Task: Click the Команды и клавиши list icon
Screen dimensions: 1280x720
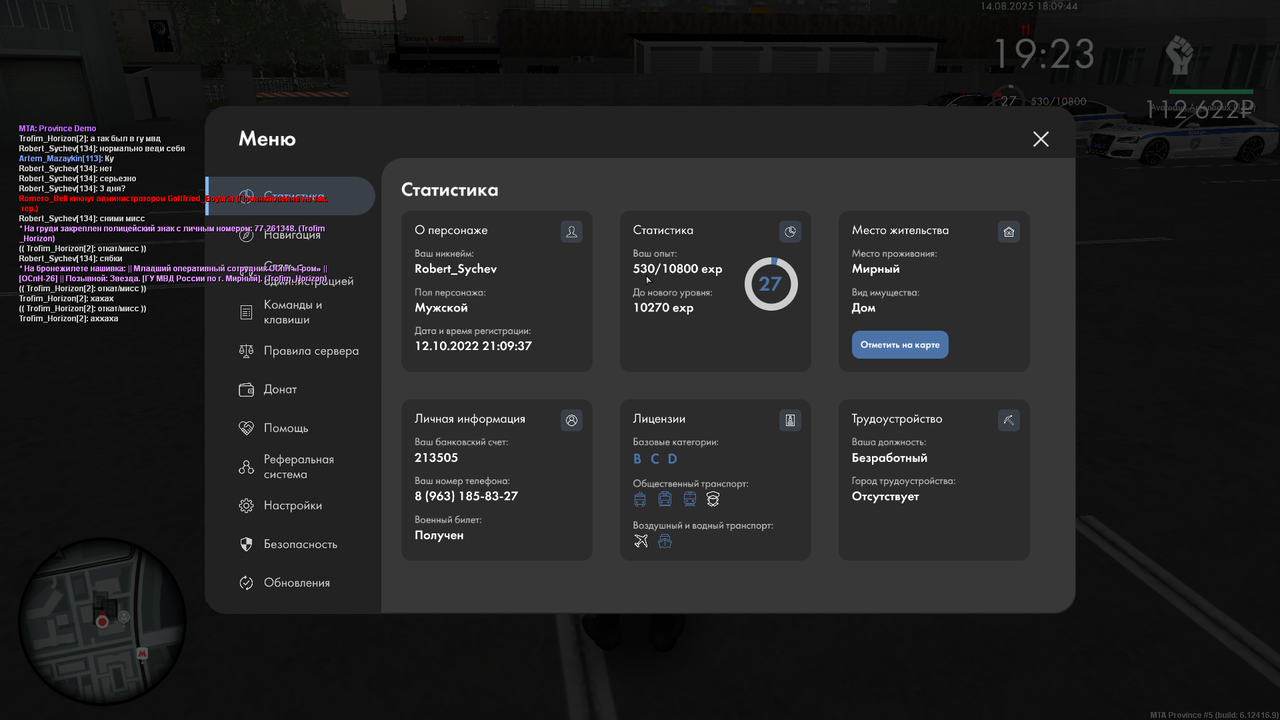Action: coord(246,313)
